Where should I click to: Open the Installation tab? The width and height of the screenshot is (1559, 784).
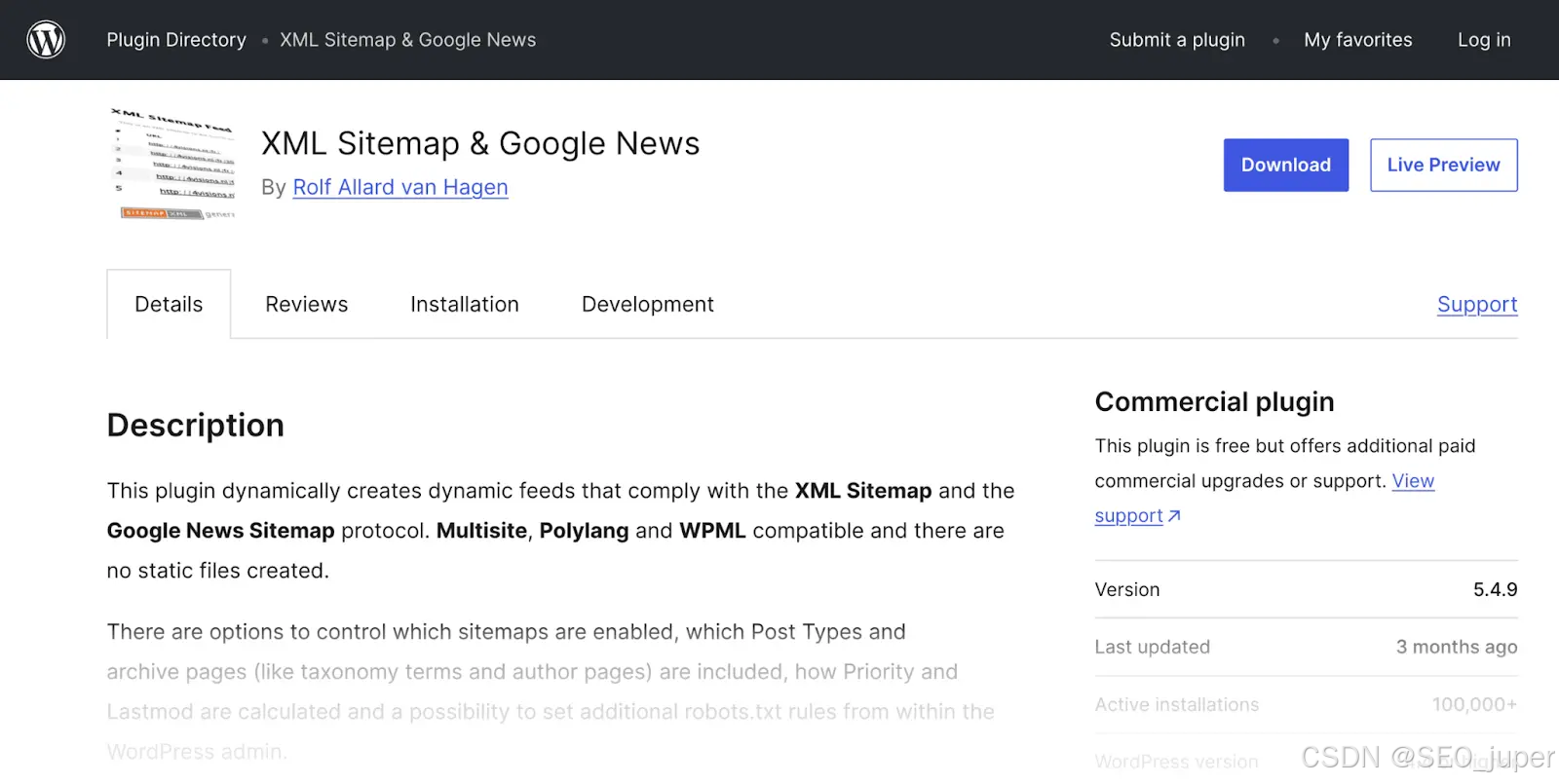coord(465,305)
